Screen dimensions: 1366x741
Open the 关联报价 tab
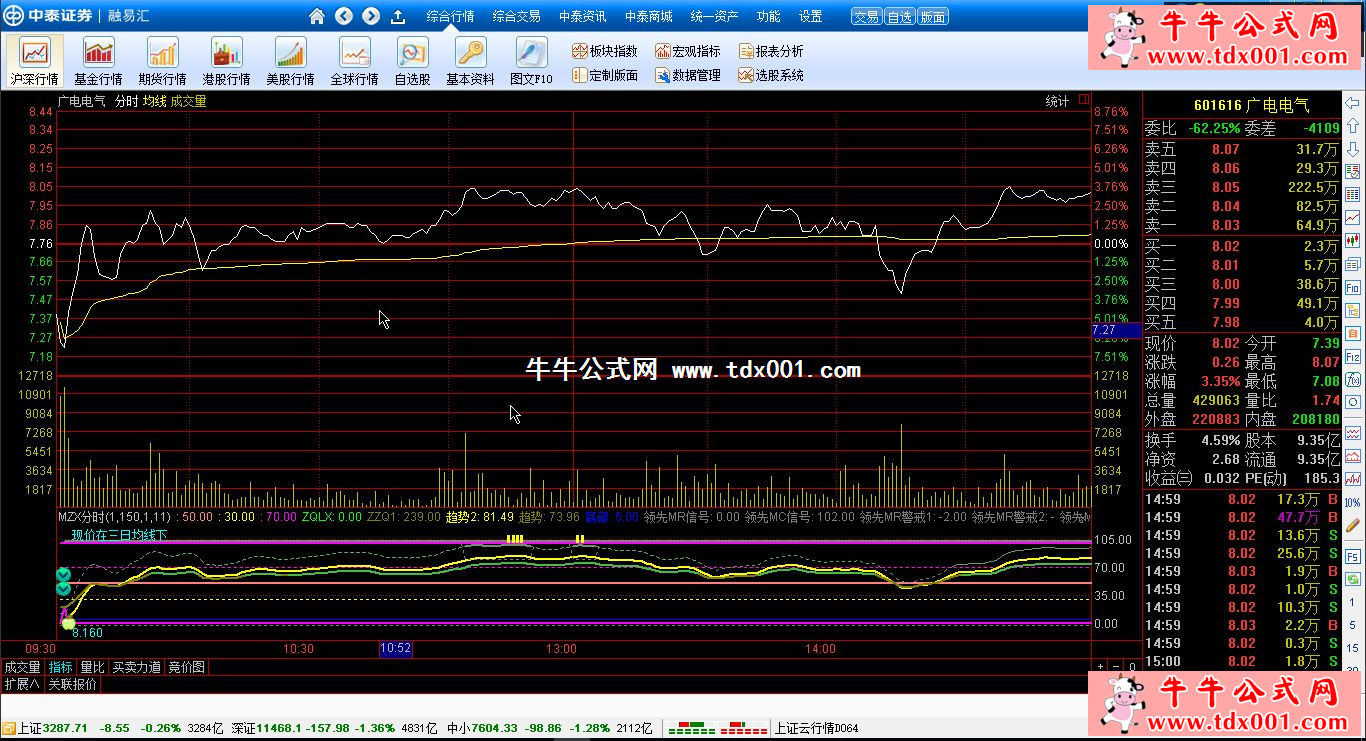click(x=73, y=685)
